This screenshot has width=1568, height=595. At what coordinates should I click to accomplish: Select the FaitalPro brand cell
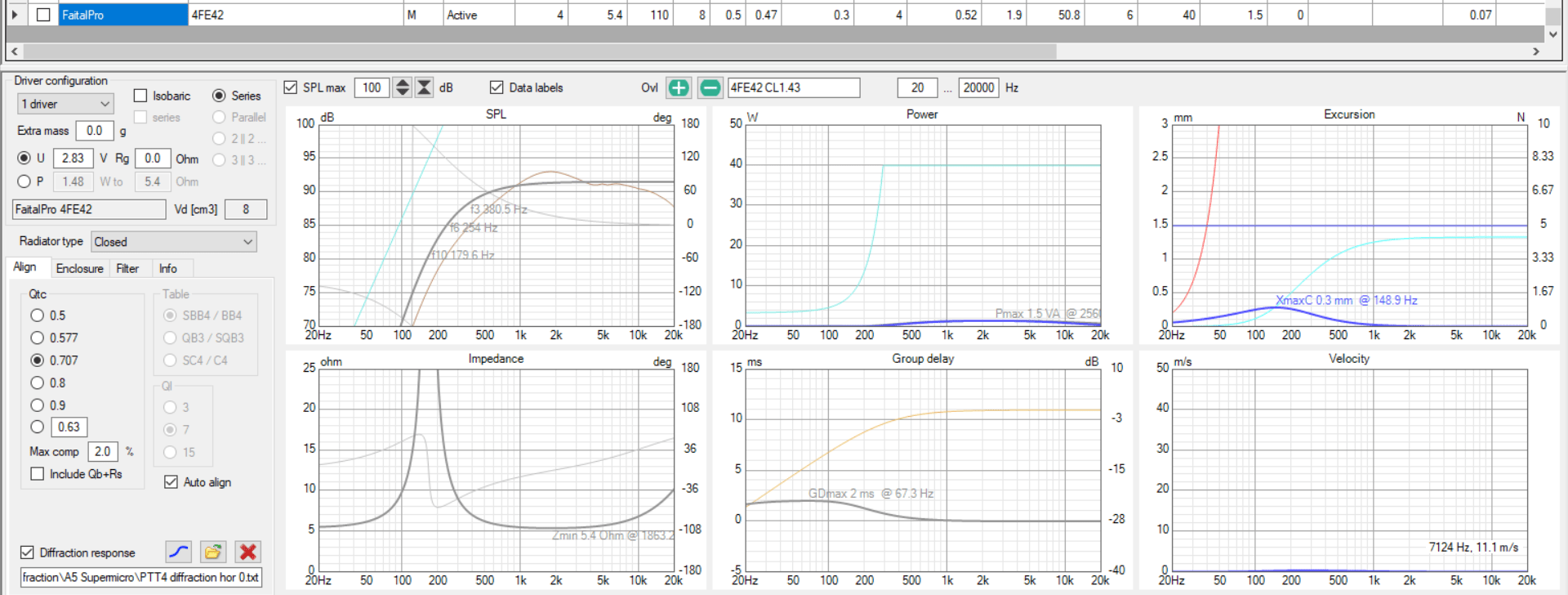[x=123, y=15]
